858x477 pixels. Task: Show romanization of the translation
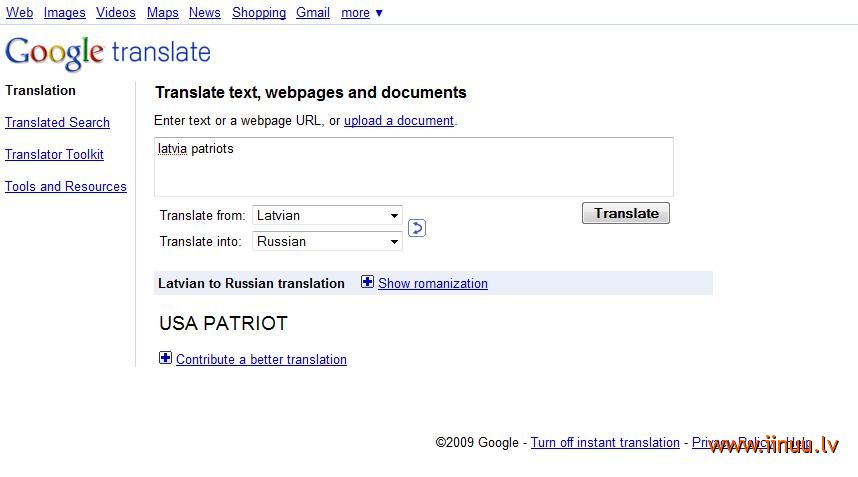click(x=433, y=283)
